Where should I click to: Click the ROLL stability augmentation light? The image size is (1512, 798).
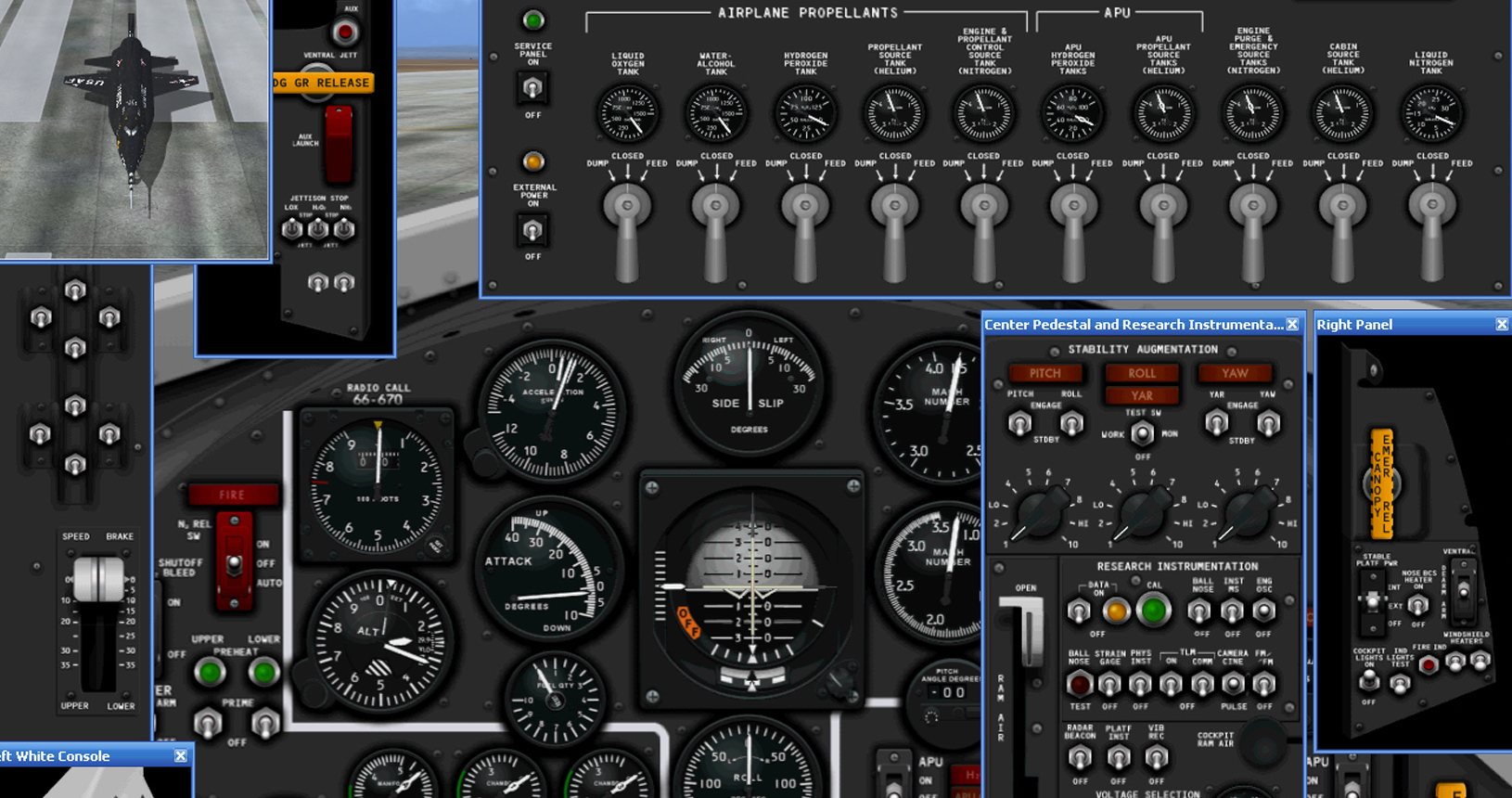[x=1142, y=373]
